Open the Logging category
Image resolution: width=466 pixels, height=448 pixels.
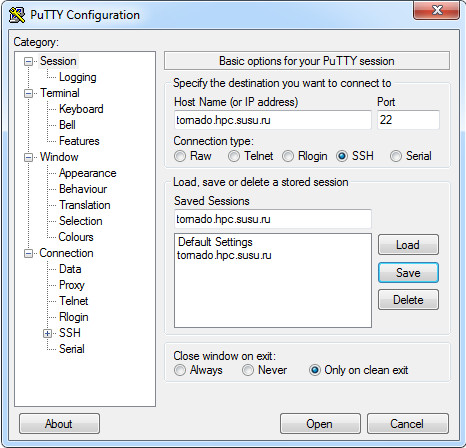[x=78, y=77]
